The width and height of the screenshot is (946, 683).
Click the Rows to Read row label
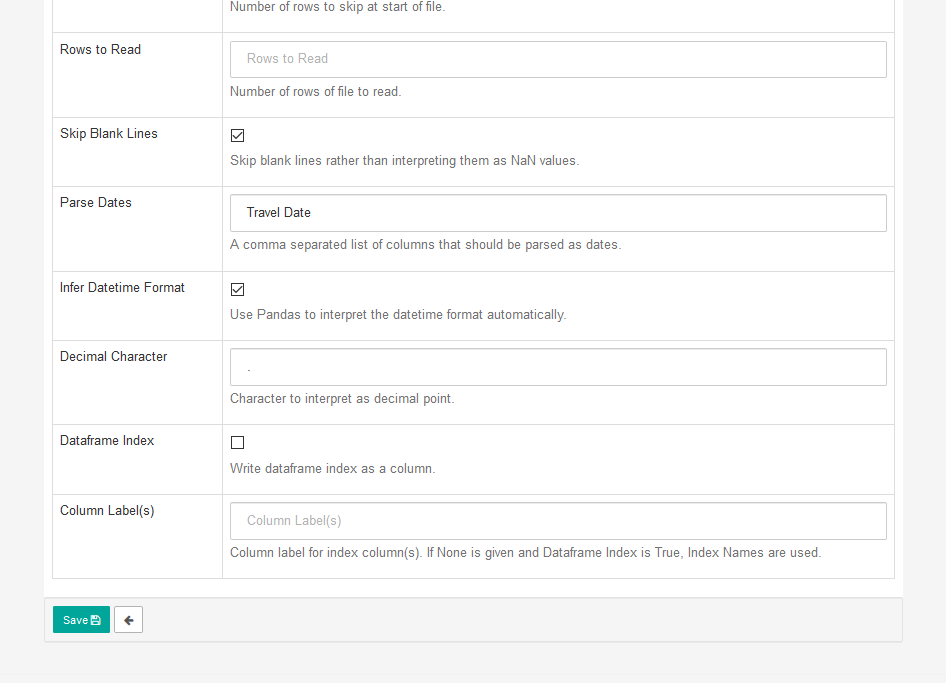[x=100, y=49]
